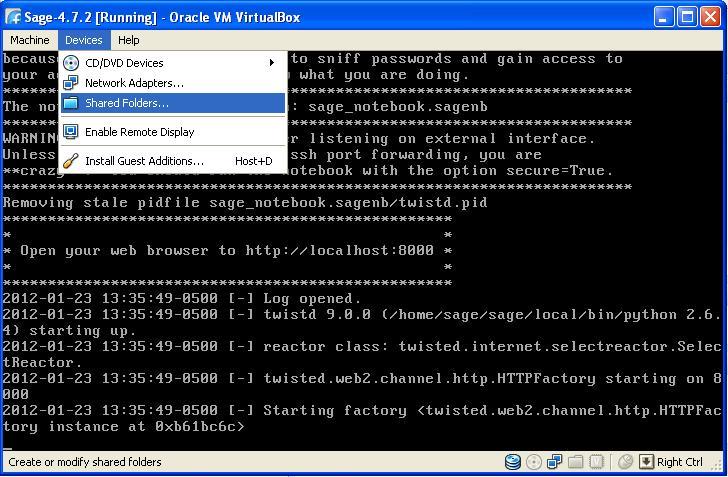Maximize the VirtualBox VM window
Image resolution: width=728 pixels, height=477 pixels.
pyautogui.click(x=687, y=17)
